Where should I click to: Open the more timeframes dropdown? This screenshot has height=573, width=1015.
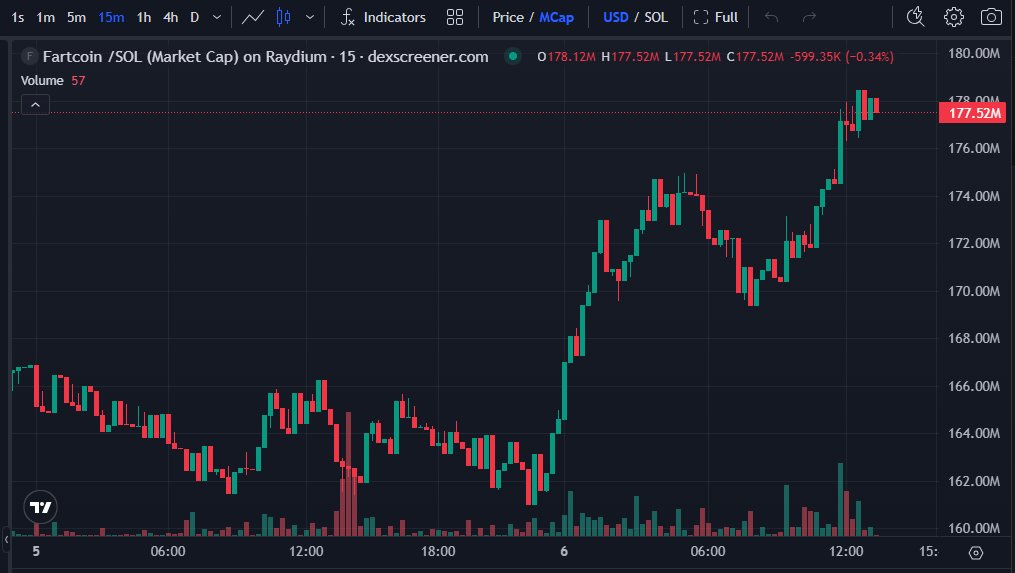(x=219, y=17)
